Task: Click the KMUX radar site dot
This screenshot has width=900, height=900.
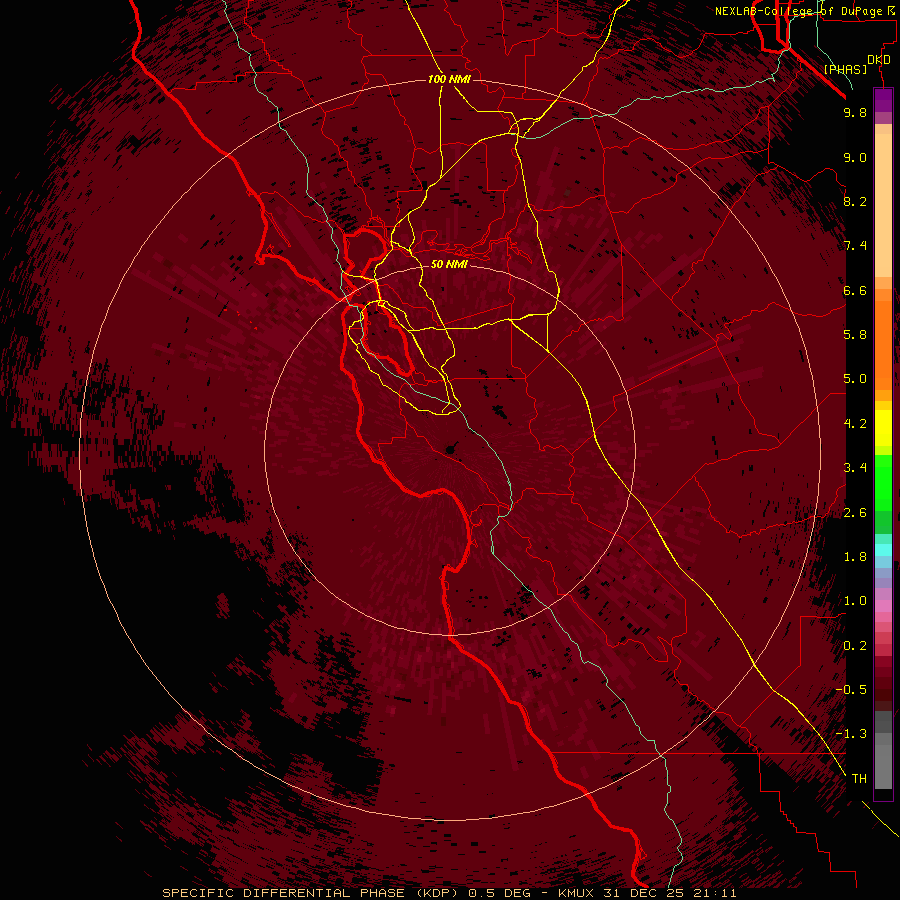Action: click(450, 450)
